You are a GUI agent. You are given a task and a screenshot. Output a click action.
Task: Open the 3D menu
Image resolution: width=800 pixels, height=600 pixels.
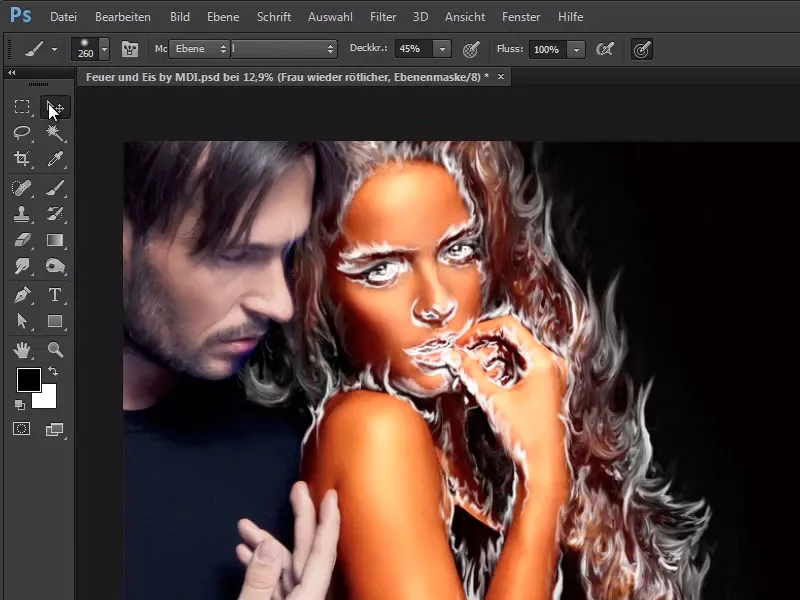click(420, 17)
